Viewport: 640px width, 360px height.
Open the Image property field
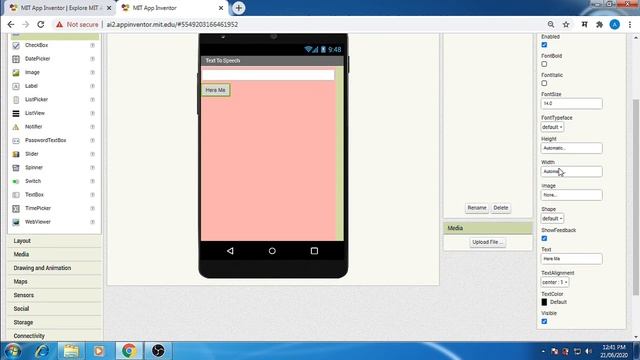tap(571, 195)
